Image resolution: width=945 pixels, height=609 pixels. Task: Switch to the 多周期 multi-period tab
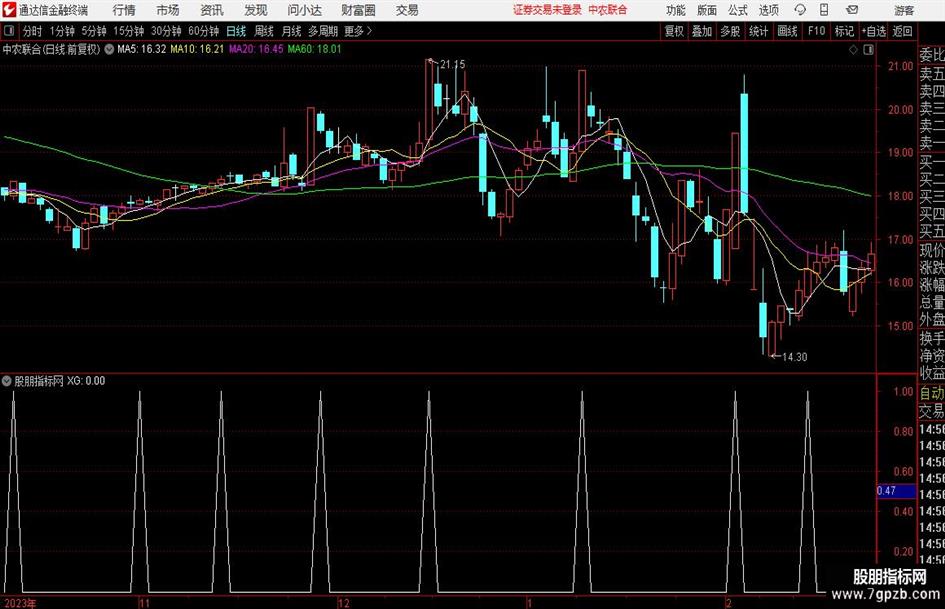323,31
